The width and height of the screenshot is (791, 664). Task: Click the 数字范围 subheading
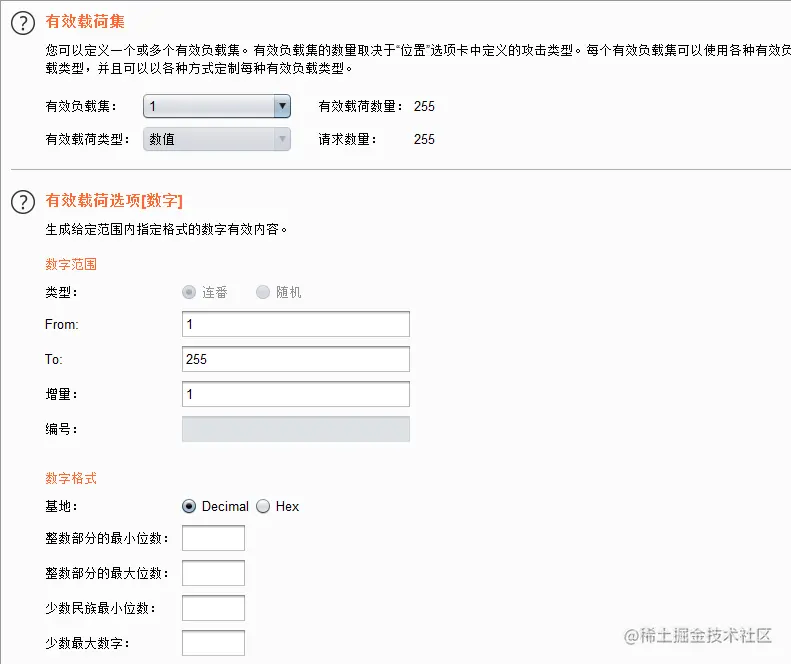point(71,264)
